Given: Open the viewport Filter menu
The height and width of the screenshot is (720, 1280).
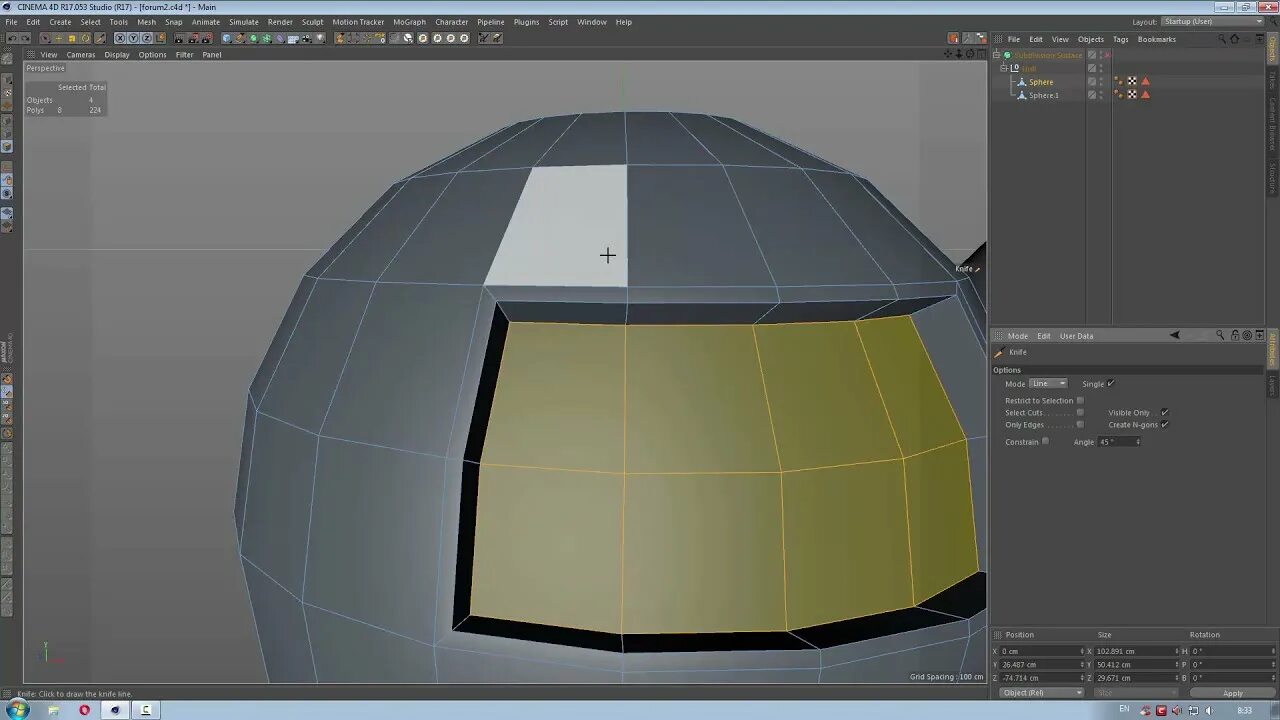Looking at the screenshot, I should tap(185, 55).
